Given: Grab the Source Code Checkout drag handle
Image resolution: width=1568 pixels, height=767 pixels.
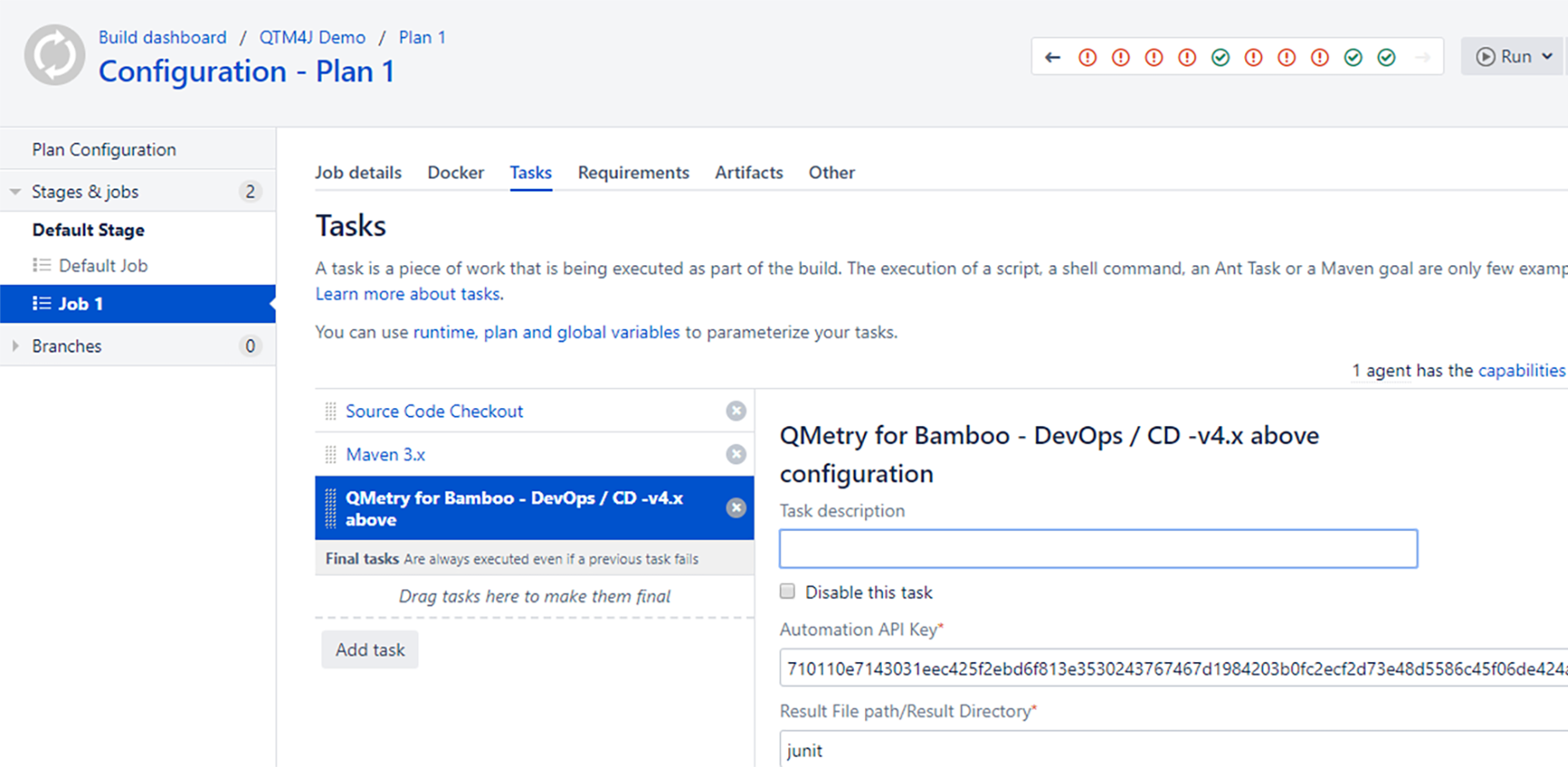Looking at the screenshot, I should (x=331, y=412).
